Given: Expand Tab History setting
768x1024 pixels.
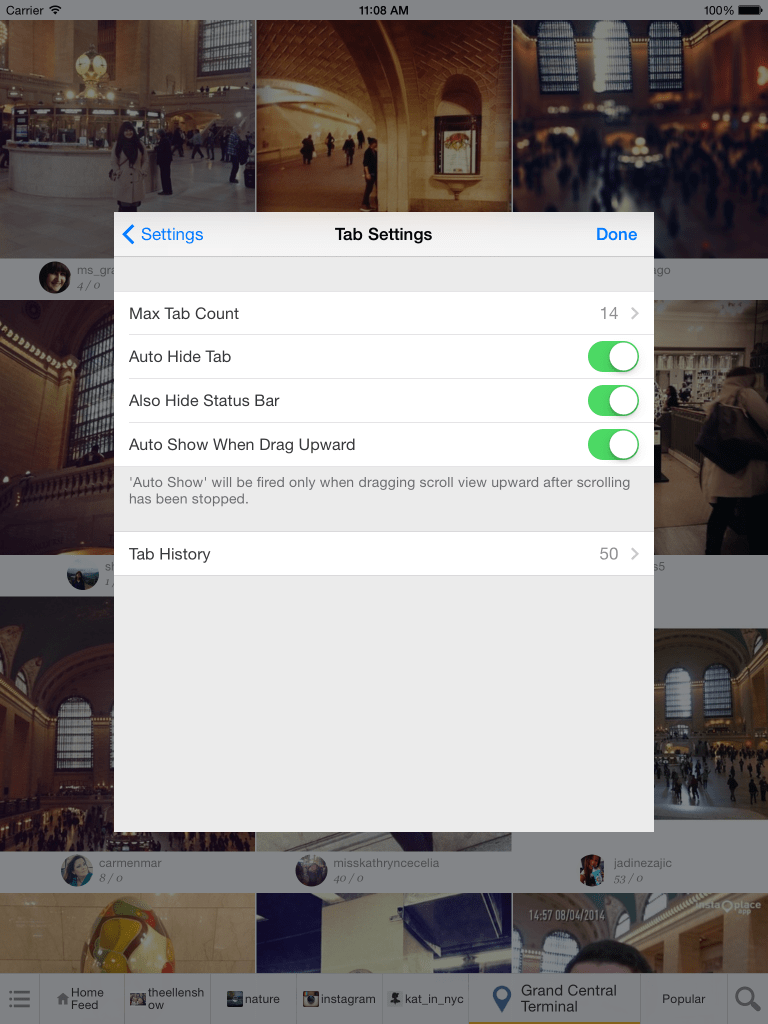Looking at the screenshot, I should 384,554.
